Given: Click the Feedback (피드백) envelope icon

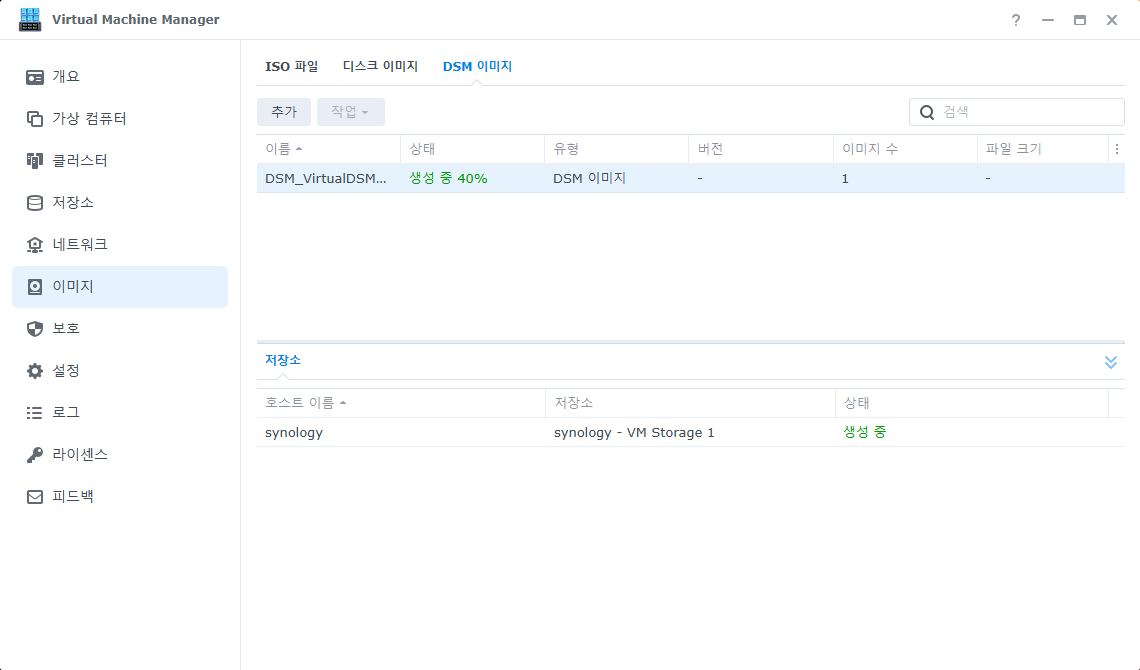Looking at the screenshot, I should (x=35, y=497).
